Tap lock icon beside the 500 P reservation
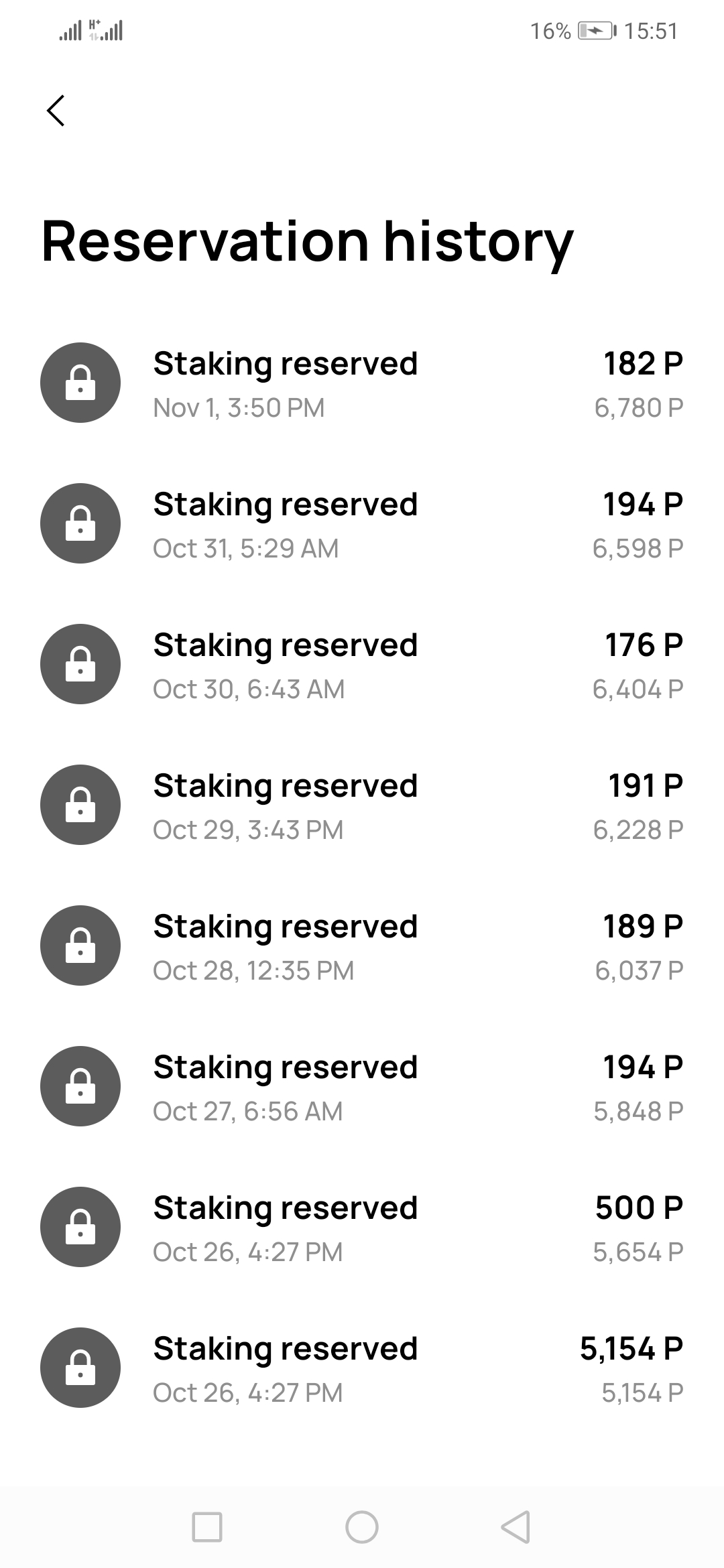 coord(80,1227)
